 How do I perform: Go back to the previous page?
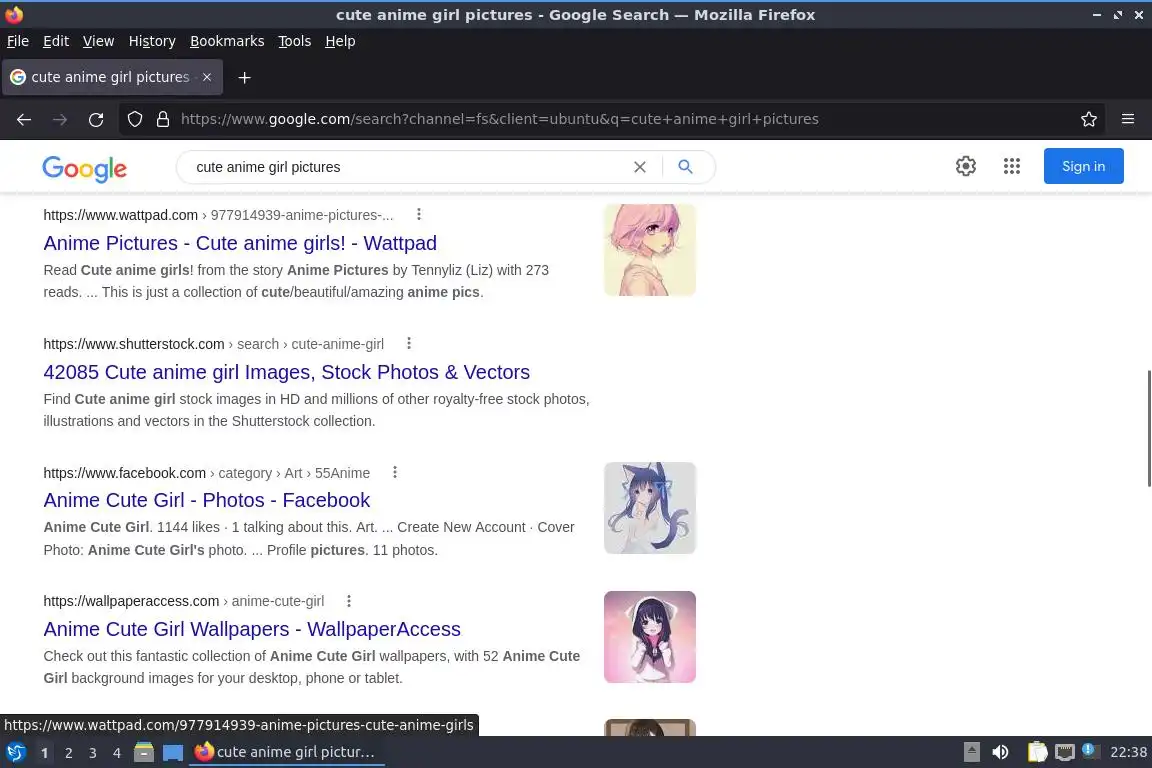pyautogui.click(x=24, y=119)
